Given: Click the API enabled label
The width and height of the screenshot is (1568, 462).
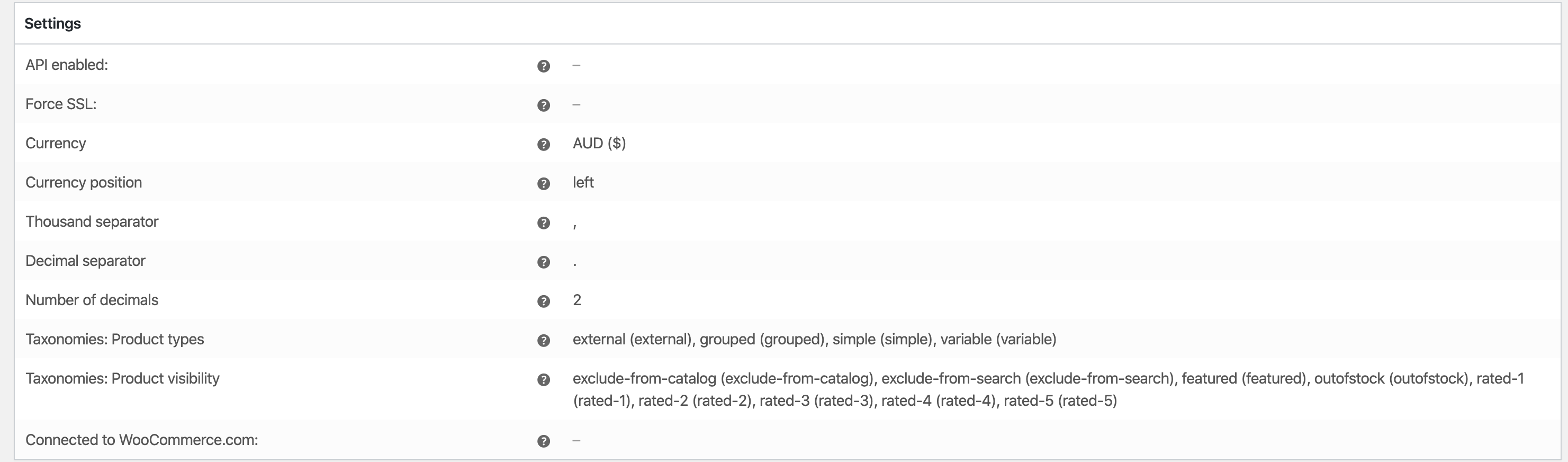Looking at the screenshot, I should (x=66, y=65).
